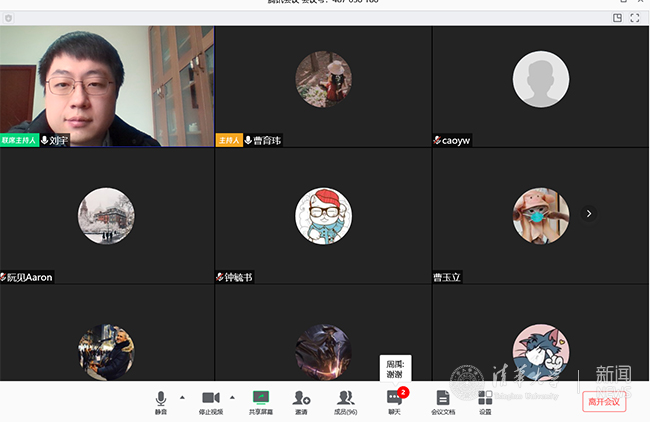
Task: Open meeting settings (设置)
Action: tap(485, 401)
